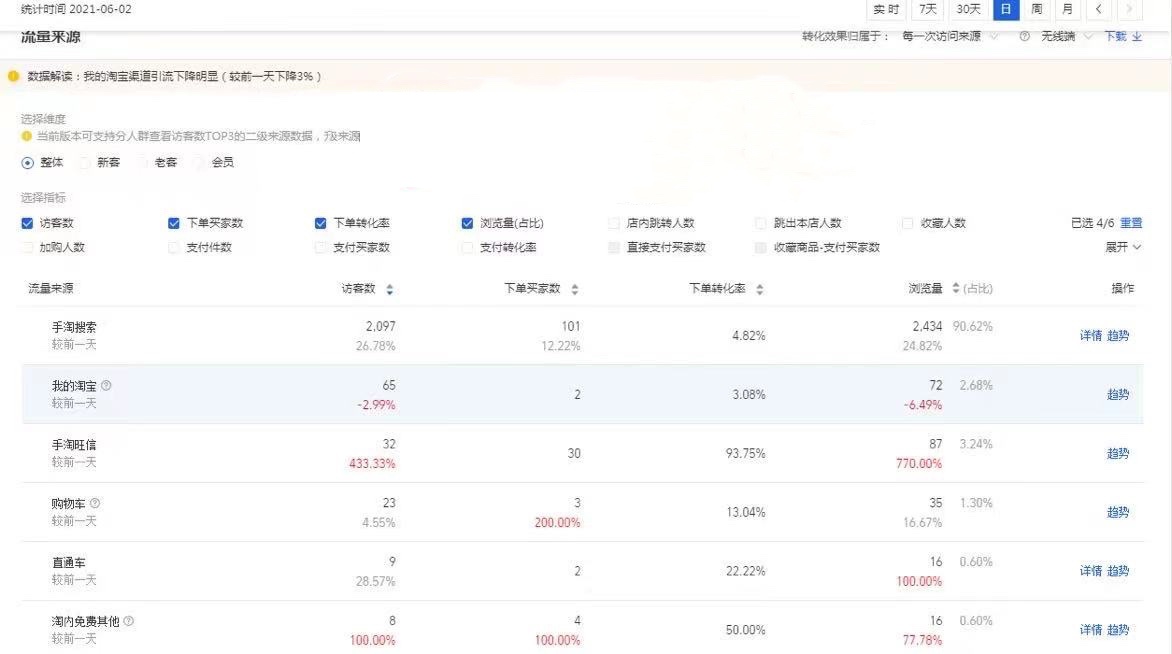Sort table by 访客数 column arrows
Screen dimensions: 1172x654
tap(389, 289)
